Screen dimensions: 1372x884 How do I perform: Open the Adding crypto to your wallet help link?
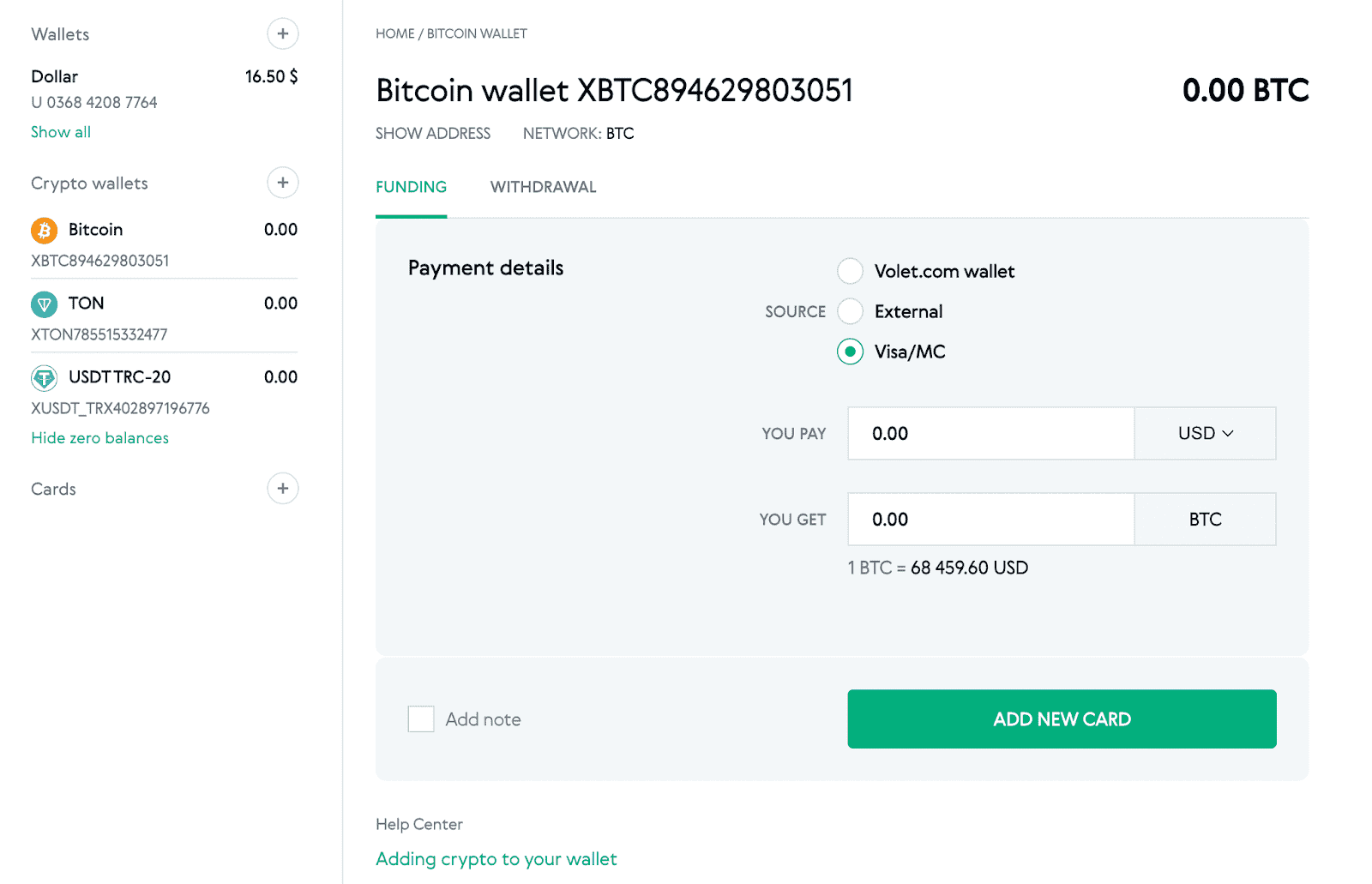pos(496,858)
